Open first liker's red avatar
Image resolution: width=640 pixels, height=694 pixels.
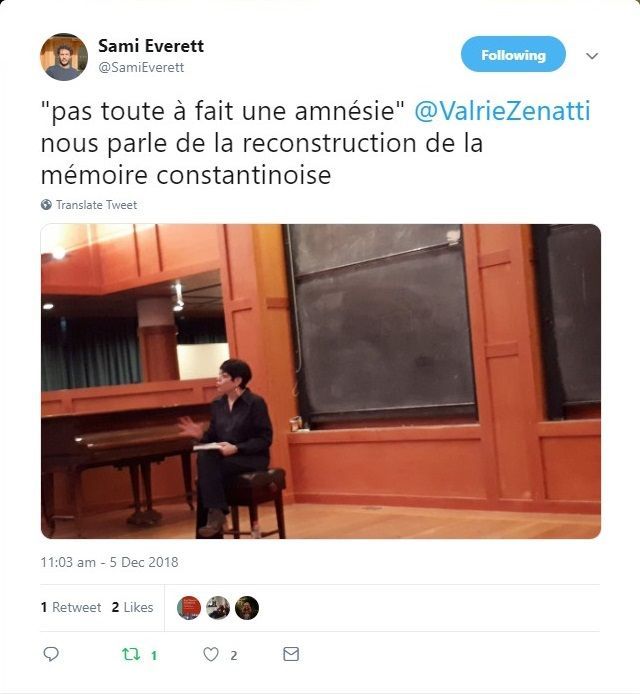pos(189,608)
